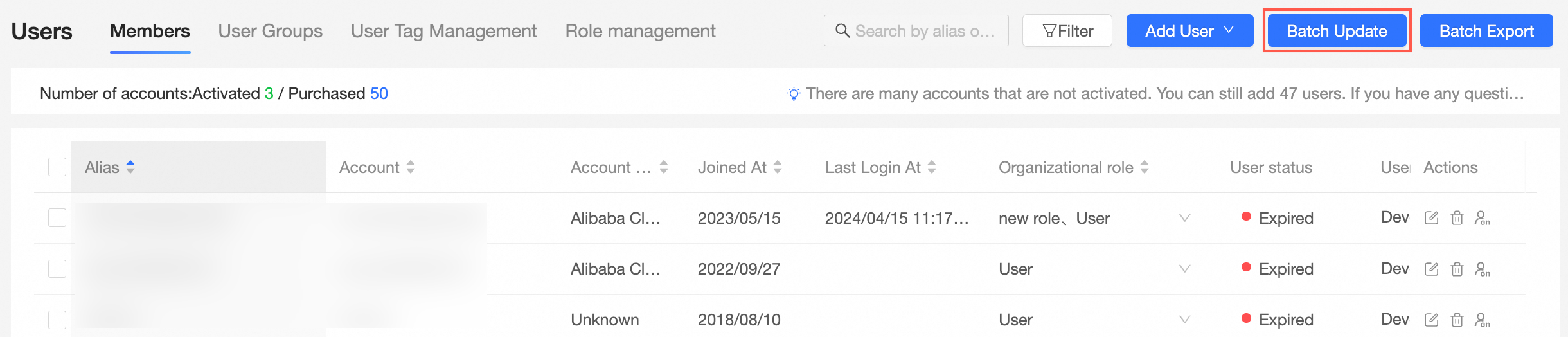Switch to the User Groups tab
The image size is (1568, 337).
click(x=271, y=31)
